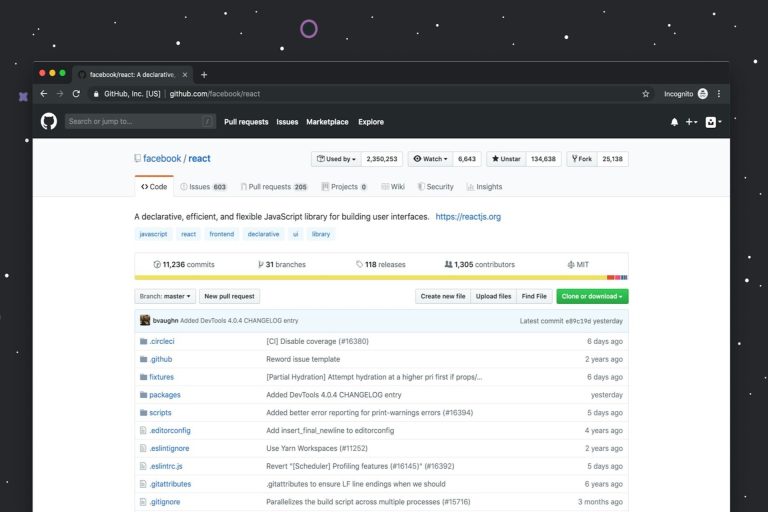Click the GitHub octocat logo
The image size is (768, 512).
pyautogui.click(x=48, y=122)
